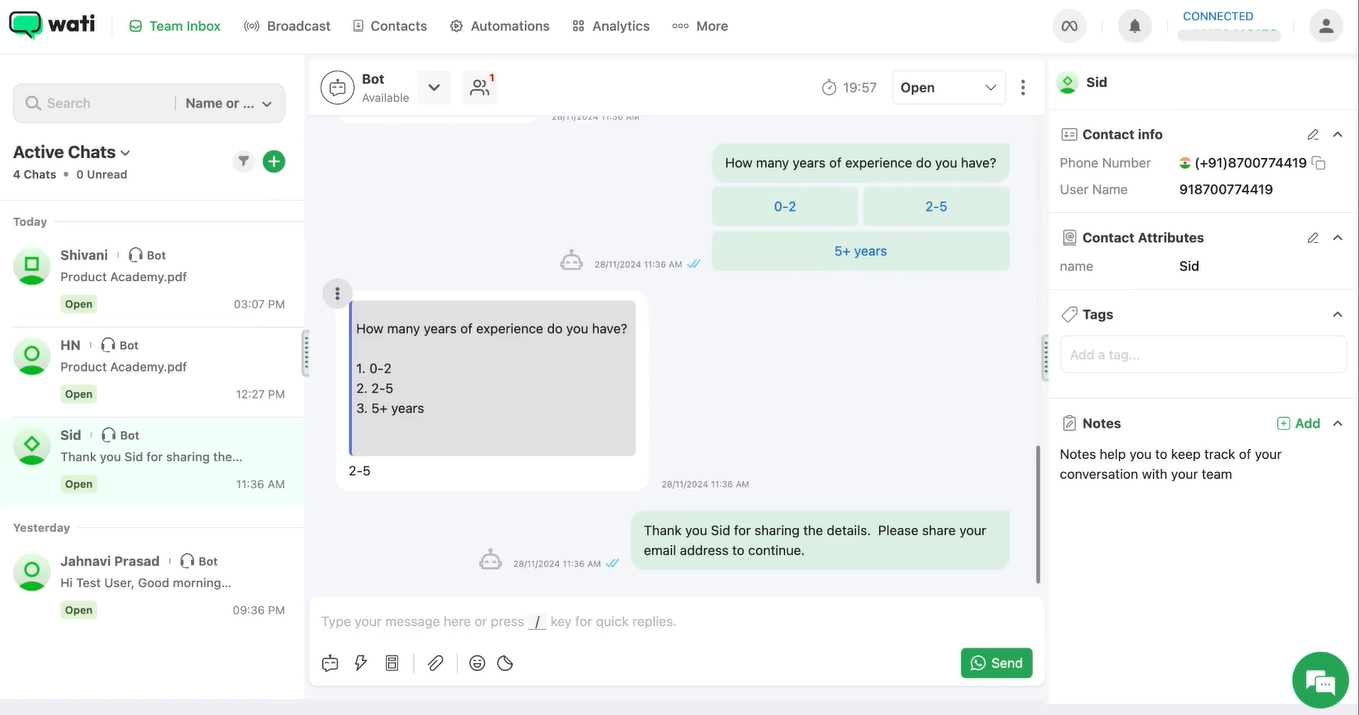Switch to the Analytics tab
Screen dimensions: 1359x715
[x=611, y=26]
